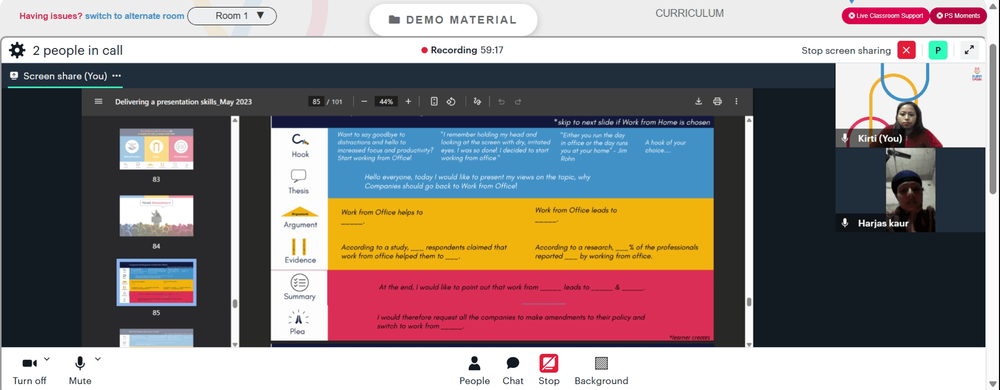Download the PDF document
This screenshot has height=390, width=1000.
698,101
